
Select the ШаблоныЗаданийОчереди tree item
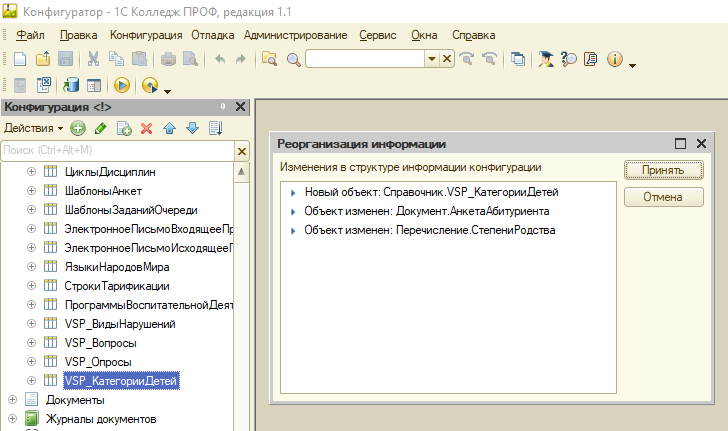[131, 210]
